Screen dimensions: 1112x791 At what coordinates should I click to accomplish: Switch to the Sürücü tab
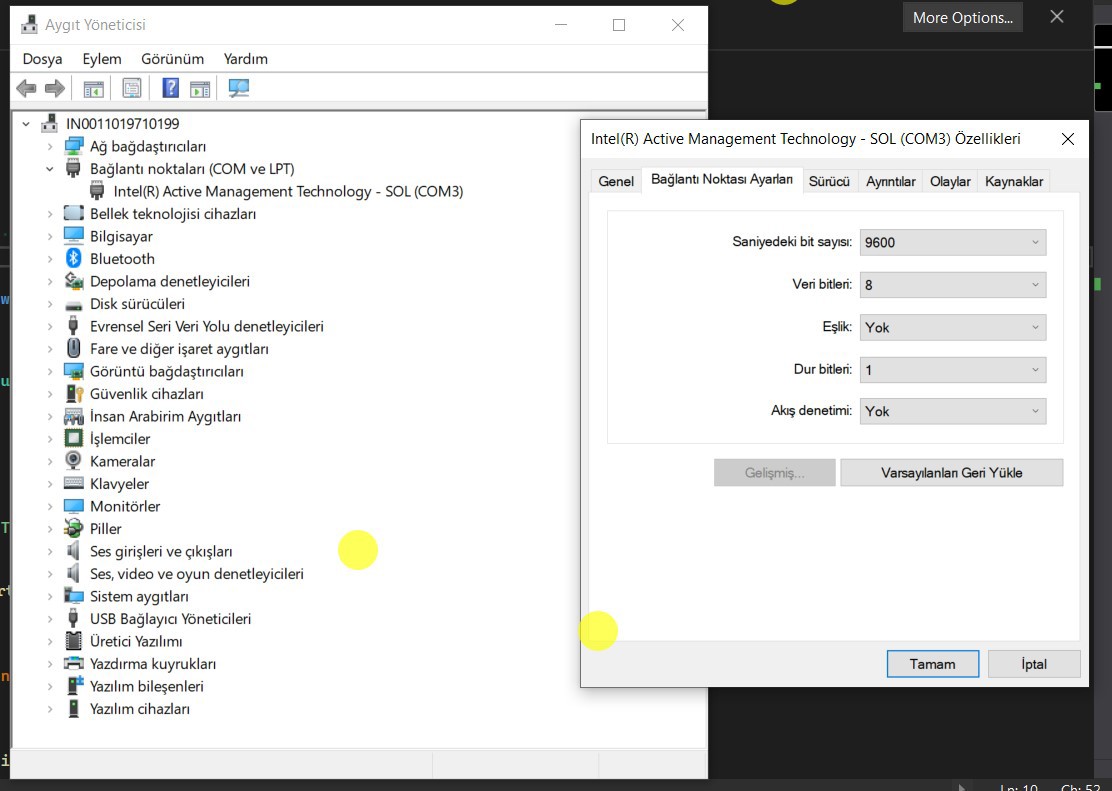pyautogui.click(x=829, y=181)
